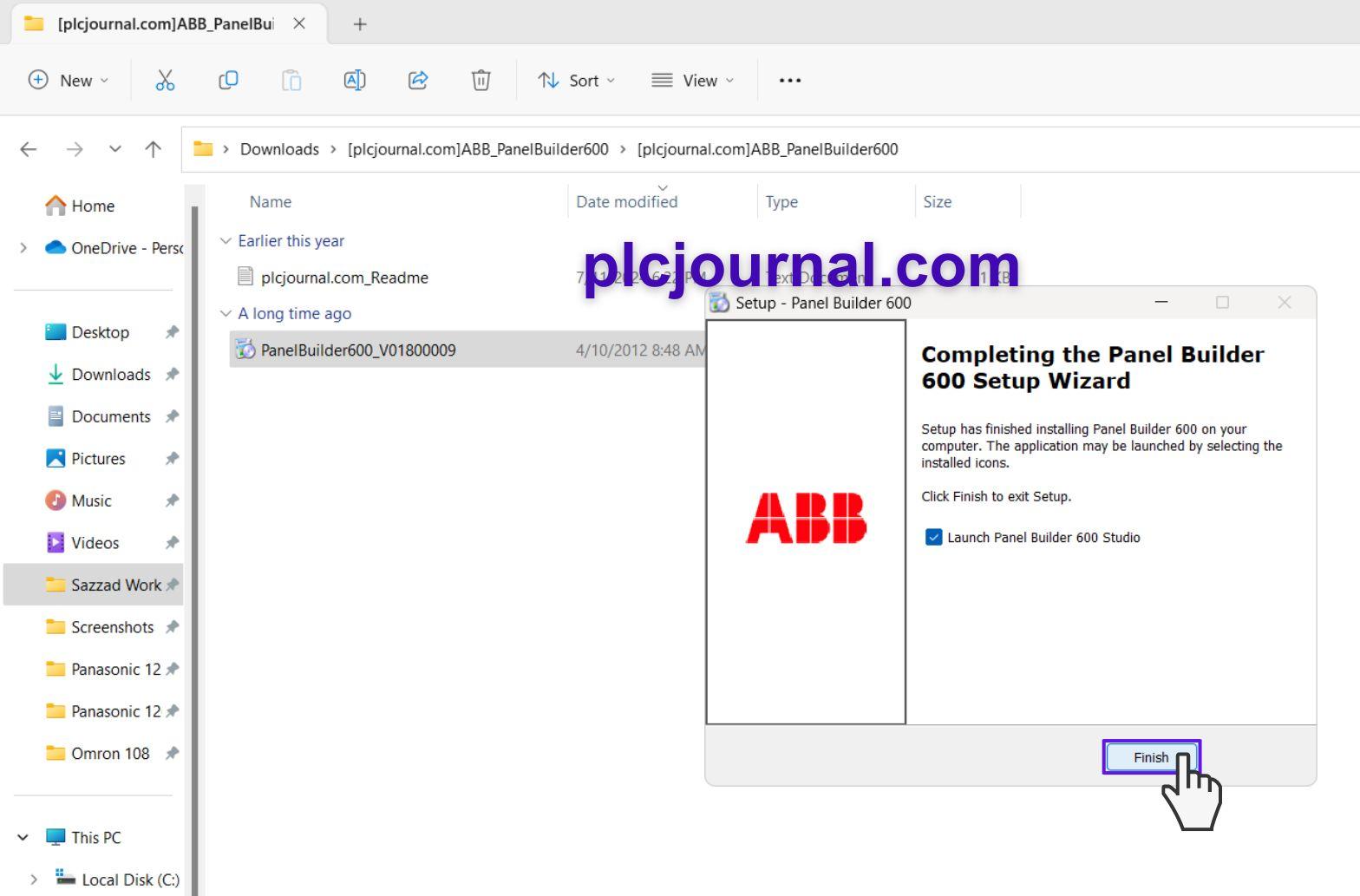Sort by the Date modified column
This screenshot has height=896, width=1360.
[627, 202]
